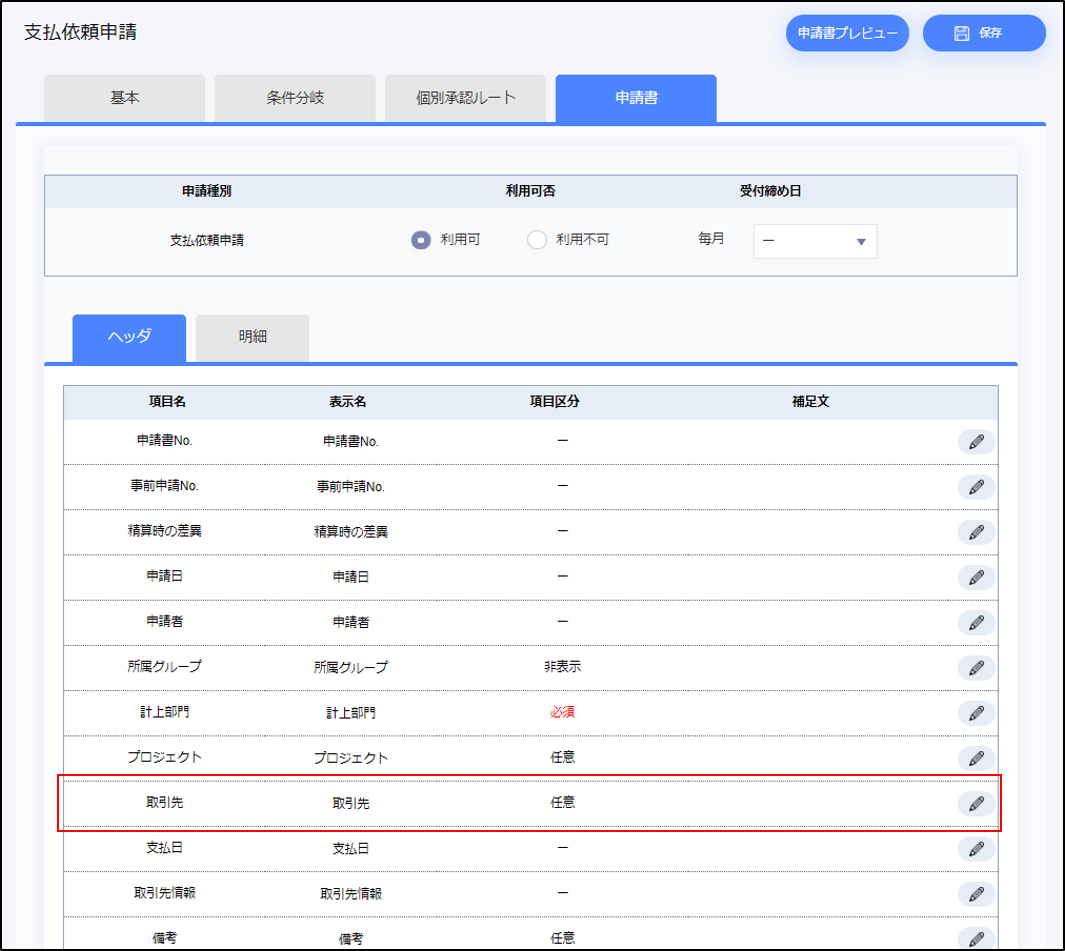The height and width of the screenshot is (951, 1065).
Task: Click 計上部門 in the 表示名 column
Action: tap(351, 713)
